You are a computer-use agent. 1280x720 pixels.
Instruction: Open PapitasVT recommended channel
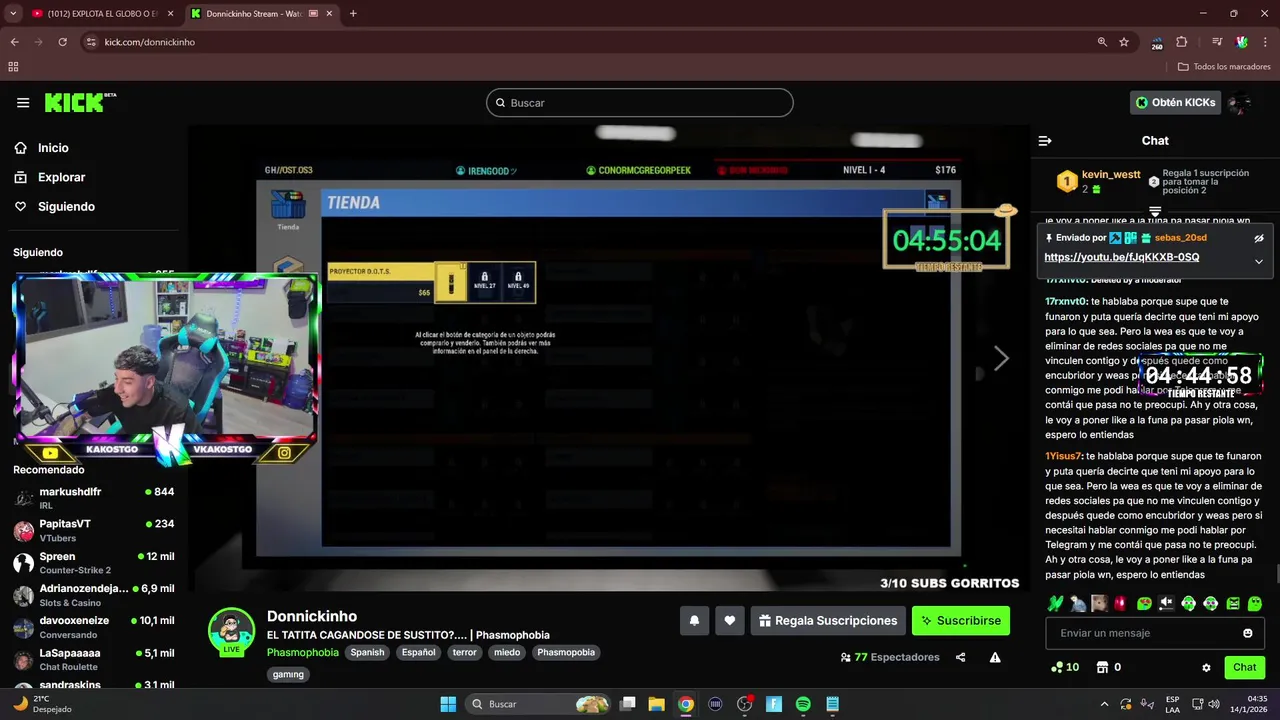click(x=94, y=530)
